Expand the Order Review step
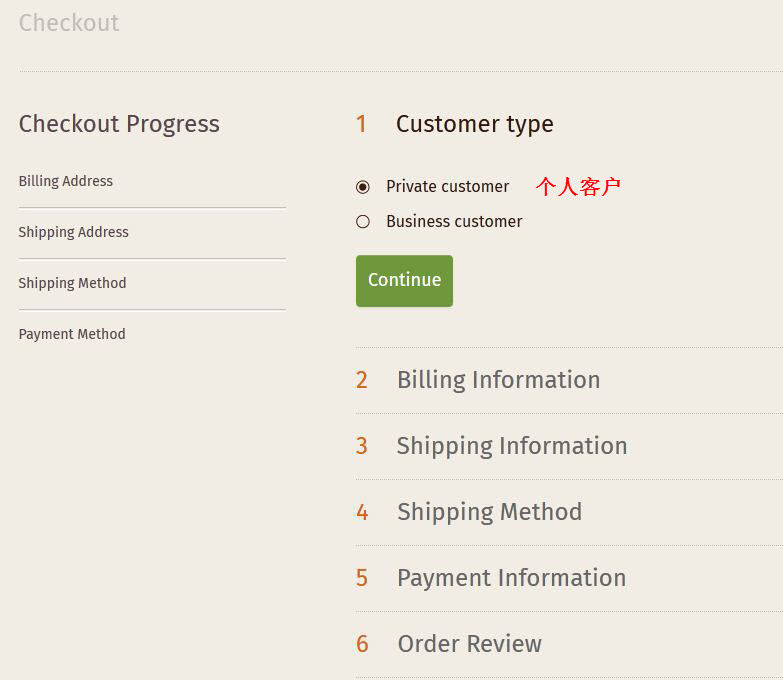 [x=469, y=644]
